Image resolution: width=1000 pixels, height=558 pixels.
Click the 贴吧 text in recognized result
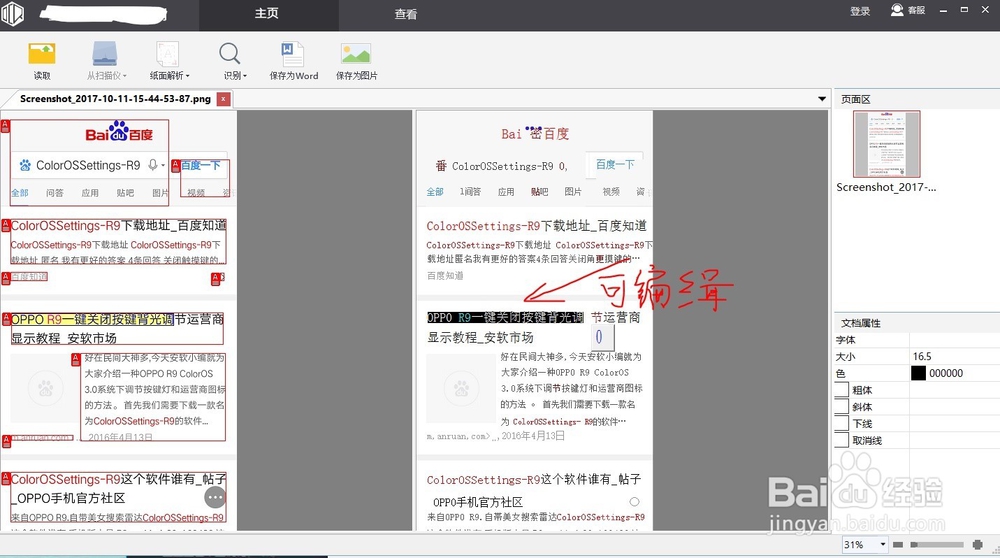540,191
